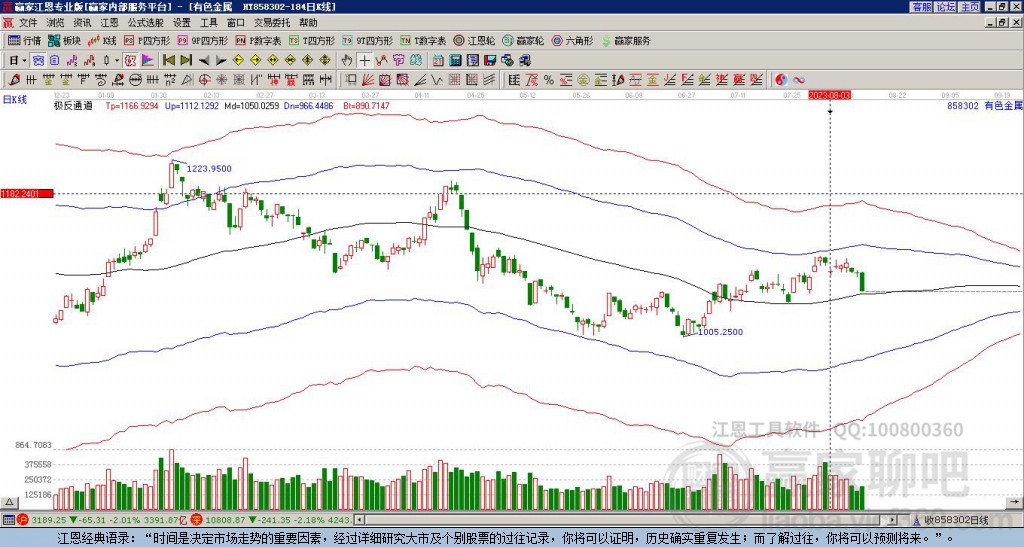Click the 收858302日线 status entry
The width and height of the screenshot is (1024, 548).
pyautogui.click(x=956, y=520)
